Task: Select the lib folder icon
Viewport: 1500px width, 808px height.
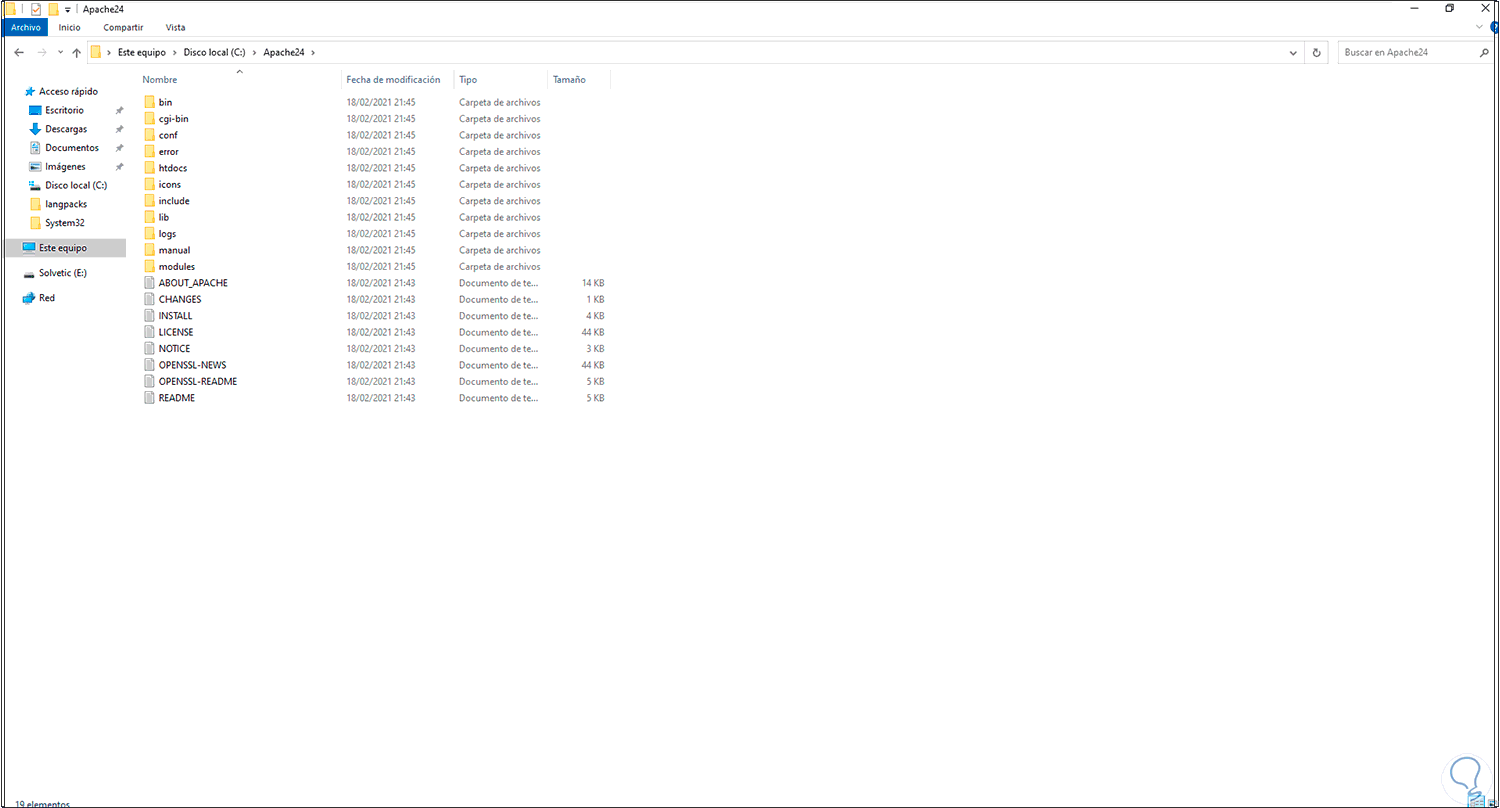Action: pyautogui.click(x=150, y=217)
